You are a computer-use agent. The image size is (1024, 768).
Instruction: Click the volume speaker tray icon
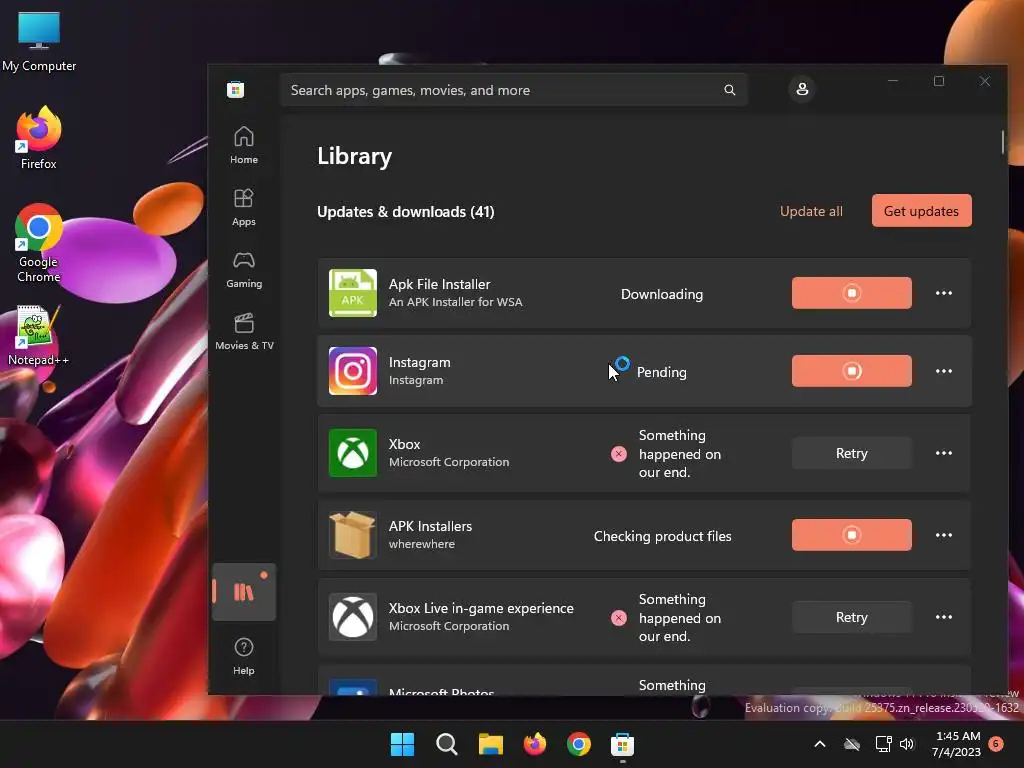[x=906, y=744]
